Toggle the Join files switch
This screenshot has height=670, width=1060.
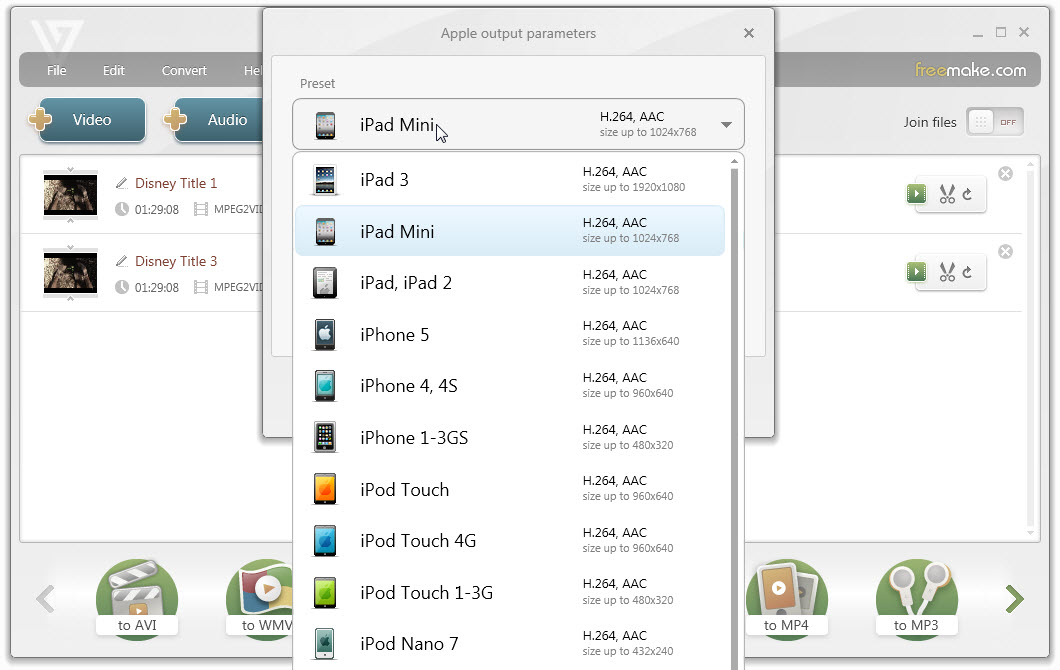pos(994,122)
